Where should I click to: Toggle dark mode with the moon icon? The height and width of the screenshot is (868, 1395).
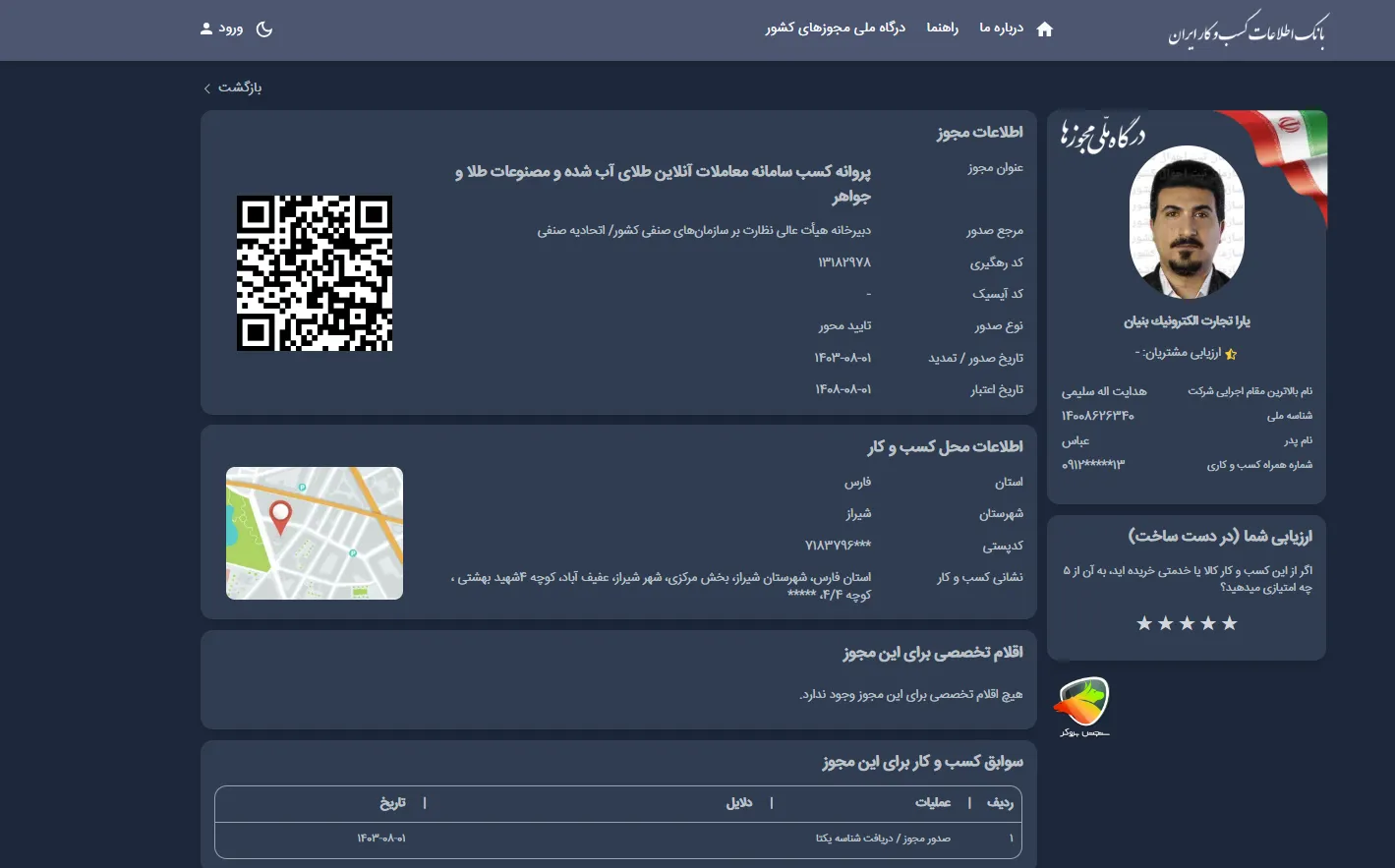tap(263, 29)
